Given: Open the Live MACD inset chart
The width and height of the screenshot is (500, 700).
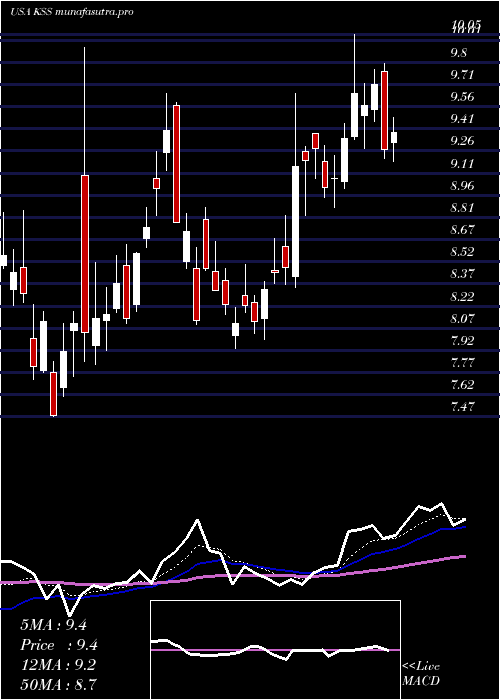Looking at the screenshot, I should click(x=275, y=650).
